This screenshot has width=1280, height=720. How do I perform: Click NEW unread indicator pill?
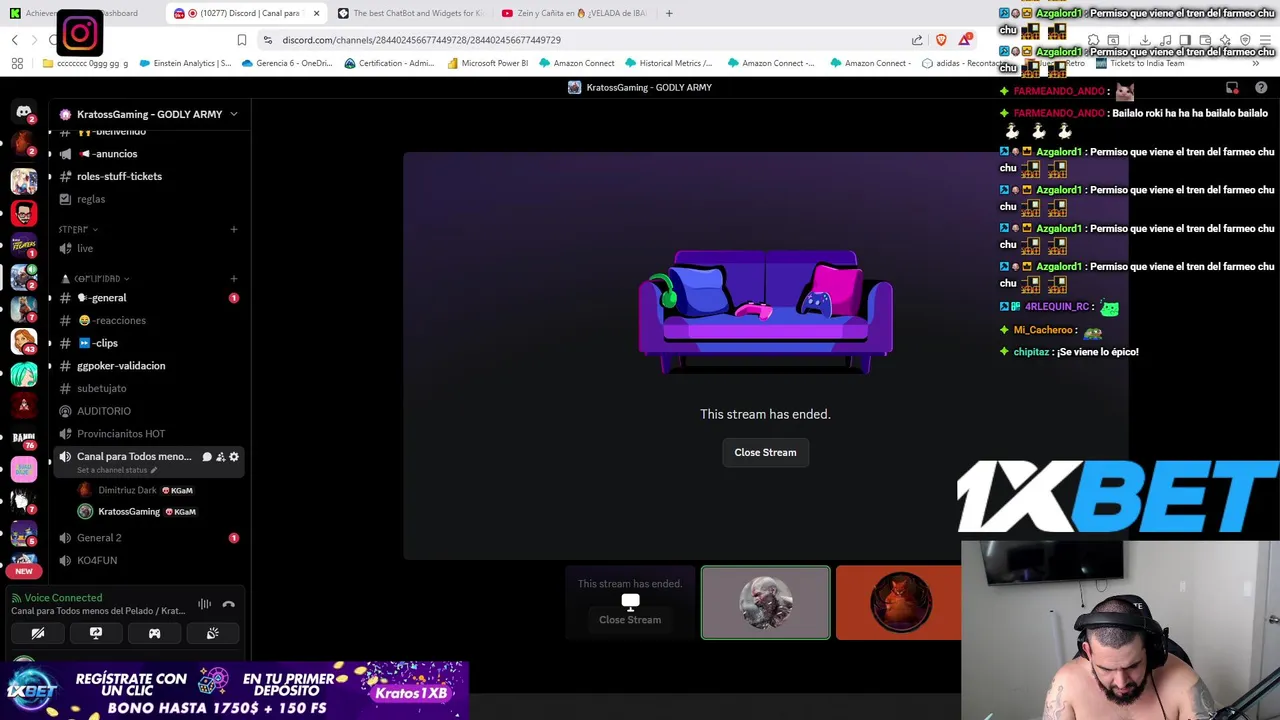coord(24,571)
